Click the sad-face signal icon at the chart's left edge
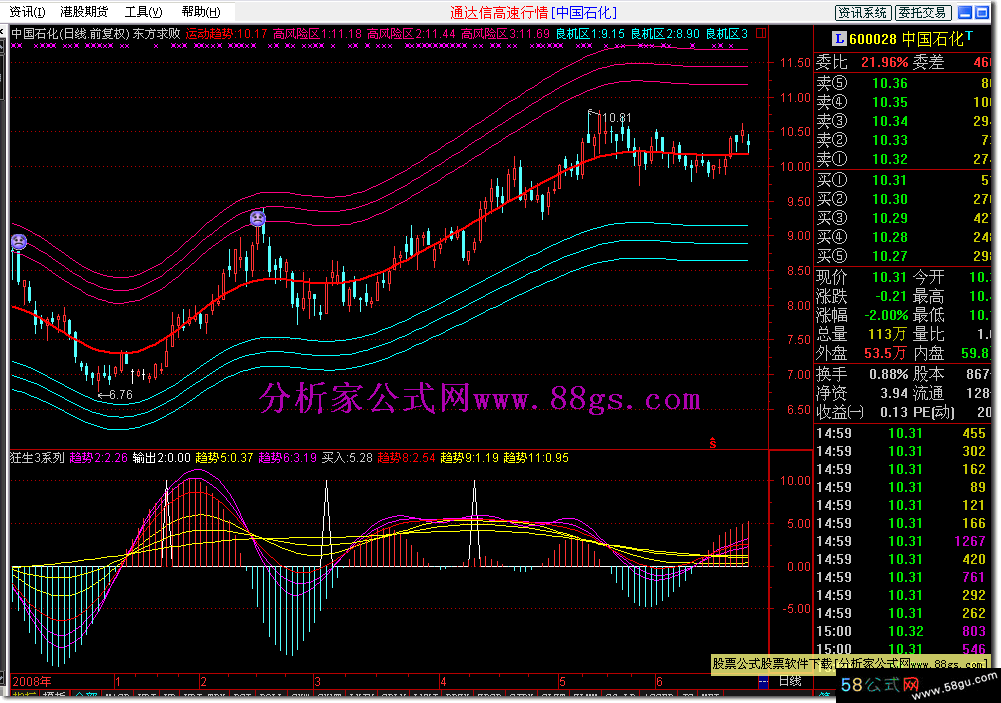 [x=19, y=242]
